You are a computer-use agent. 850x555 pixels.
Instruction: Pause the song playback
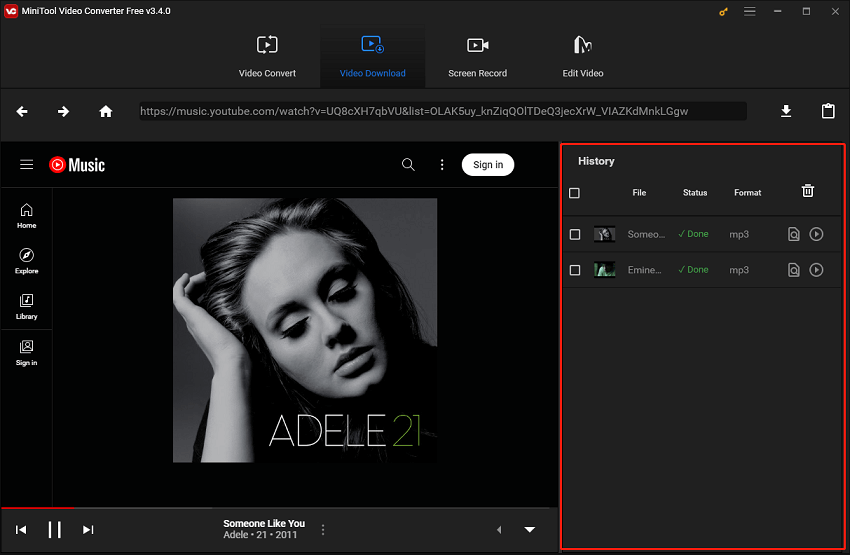55,530
